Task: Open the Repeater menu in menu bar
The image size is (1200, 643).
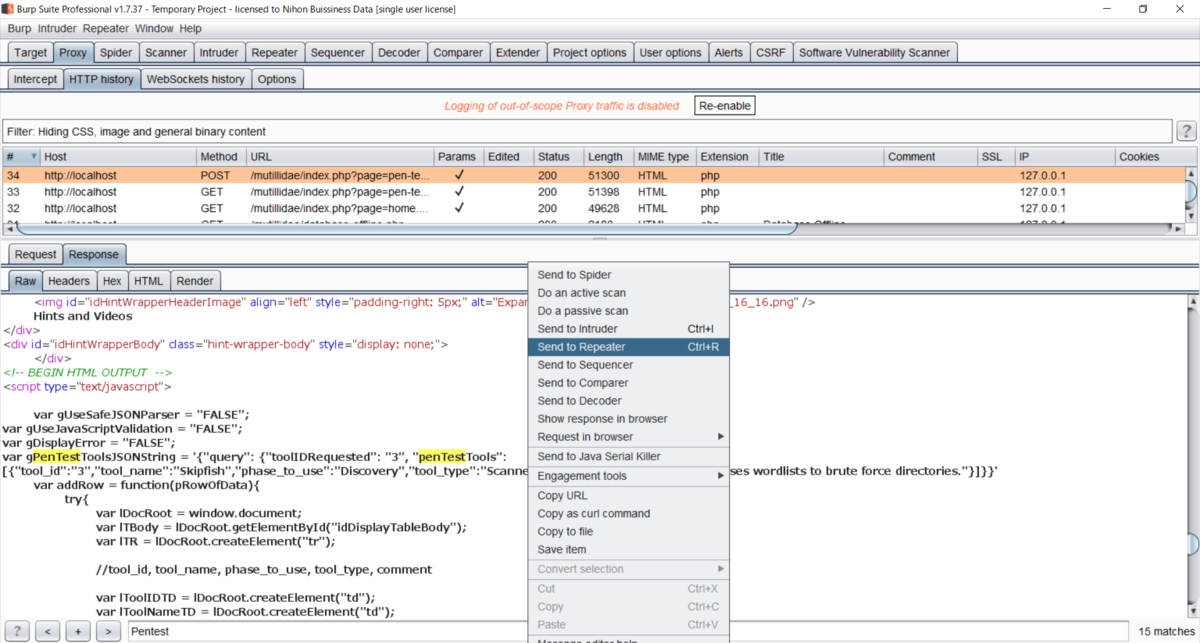Action: (x=106, y=29)
